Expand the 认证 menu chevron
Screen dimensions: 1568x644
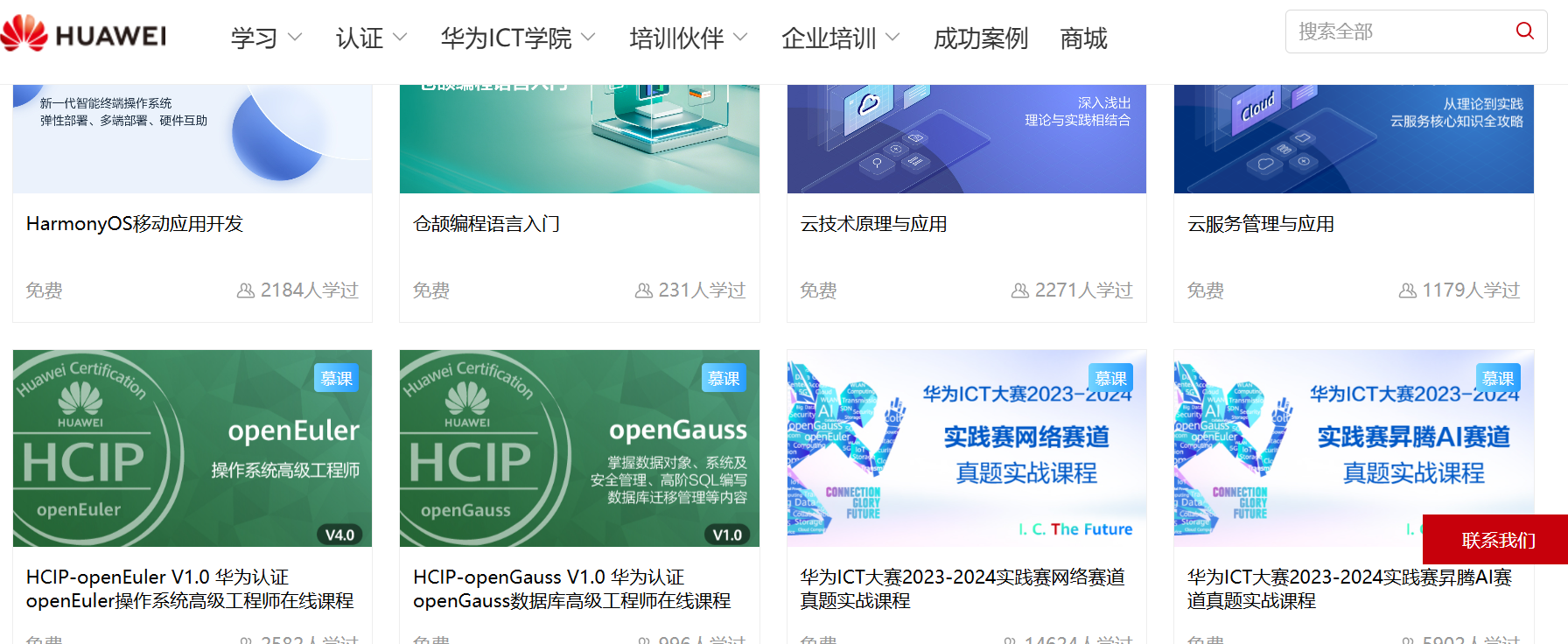pos(400,38)
